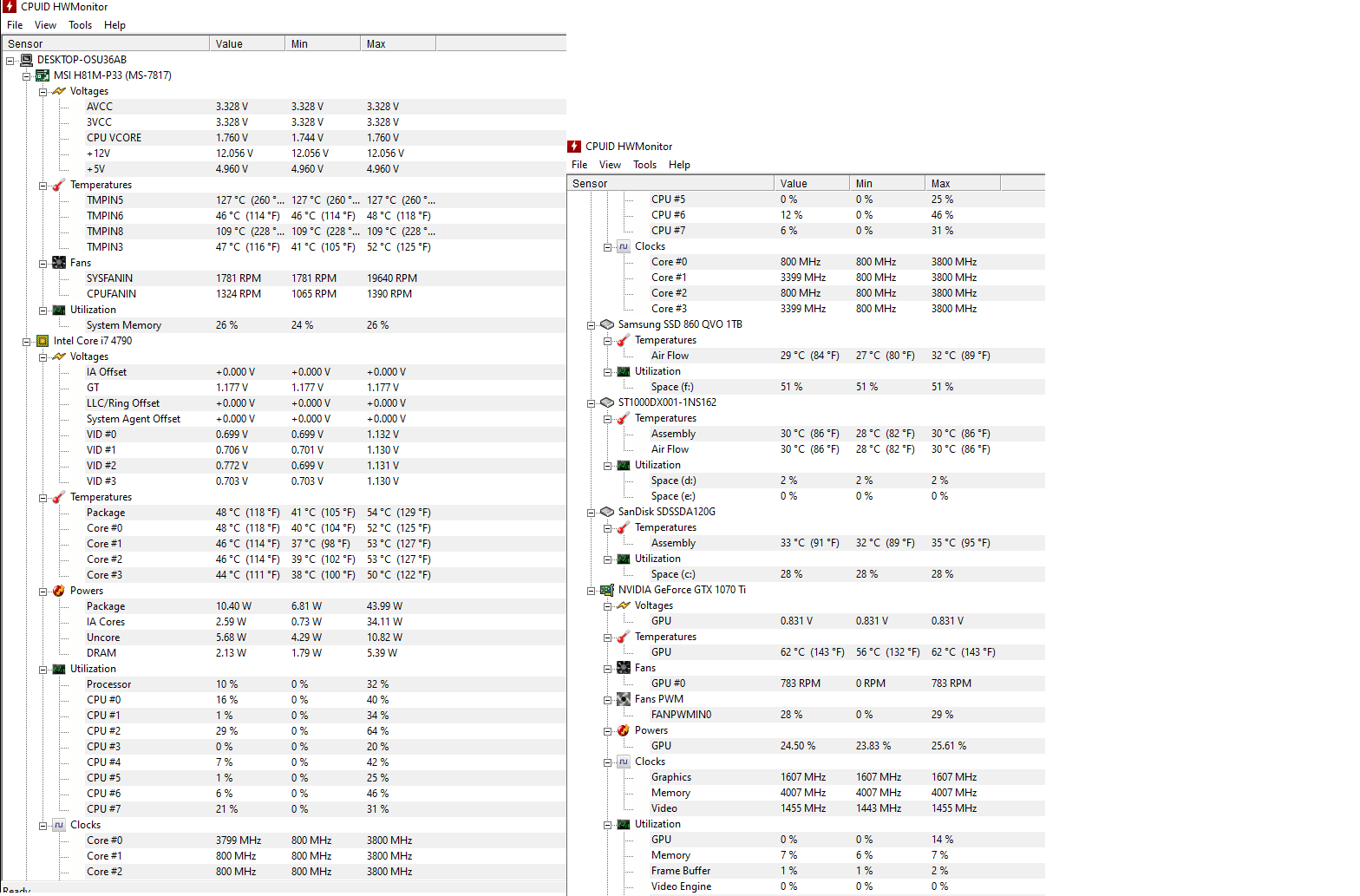Click the HWMonitor app icon in left window title
This screenshot has width=1360, height=896.
10,6
